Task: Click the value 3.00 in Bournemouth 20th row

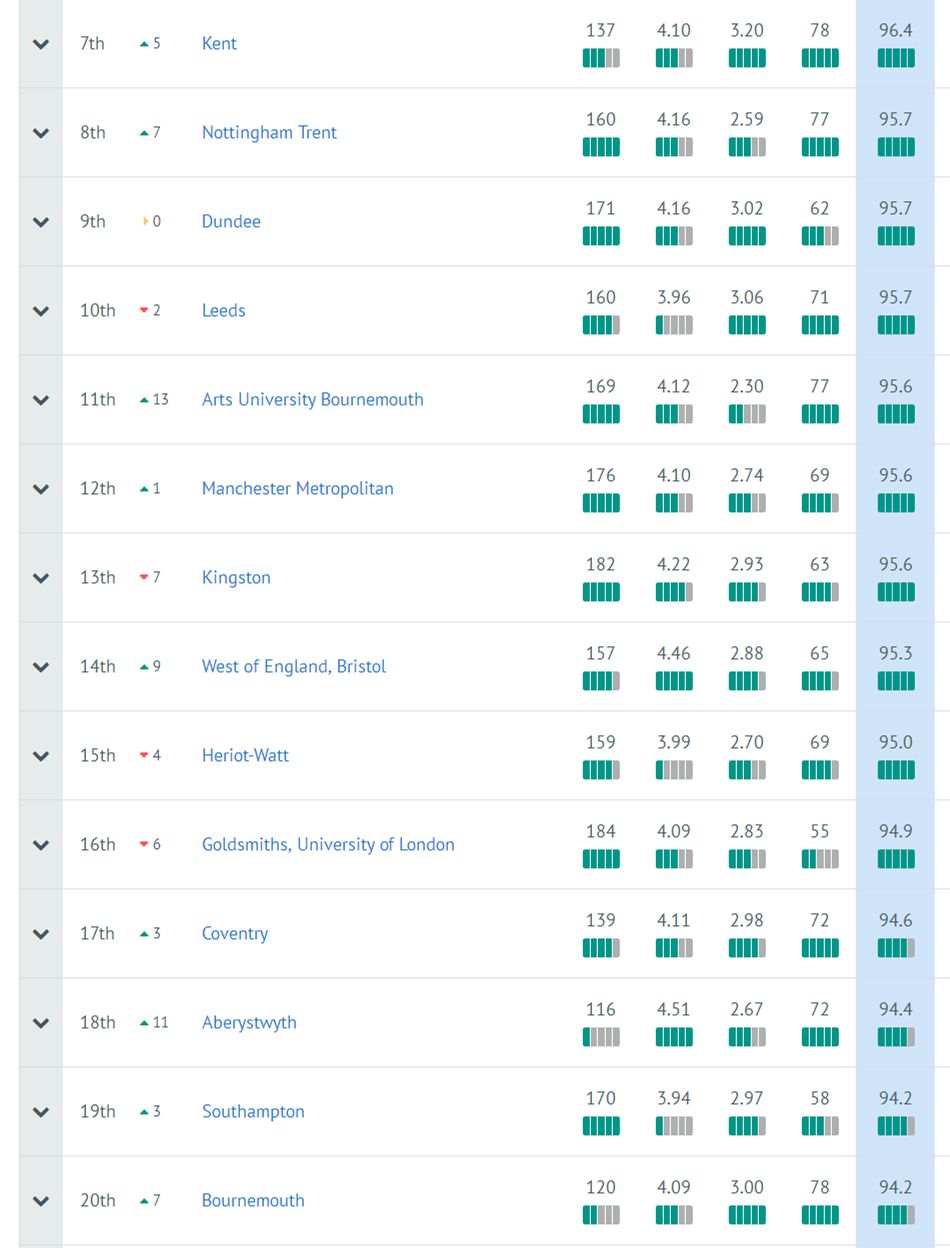Action: click(747, 1187)
